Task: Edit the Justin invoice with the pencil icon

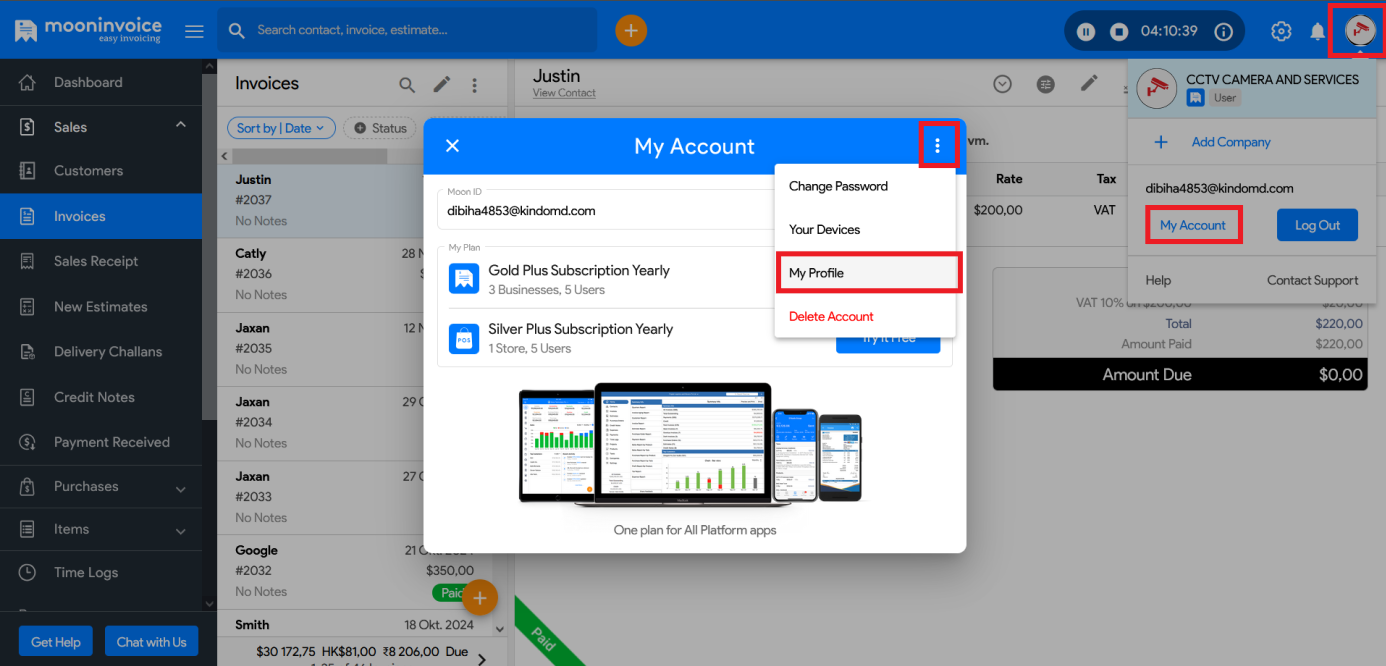Action: [1090, 83]
